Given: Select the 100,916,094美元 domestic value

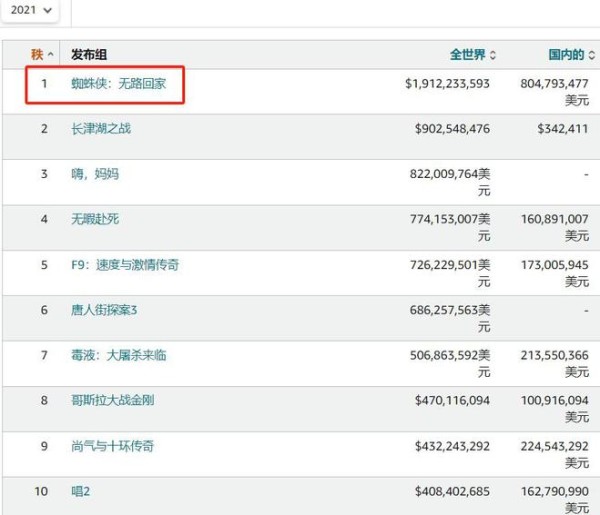Looking at the screenshot, I should coord(554,408).
